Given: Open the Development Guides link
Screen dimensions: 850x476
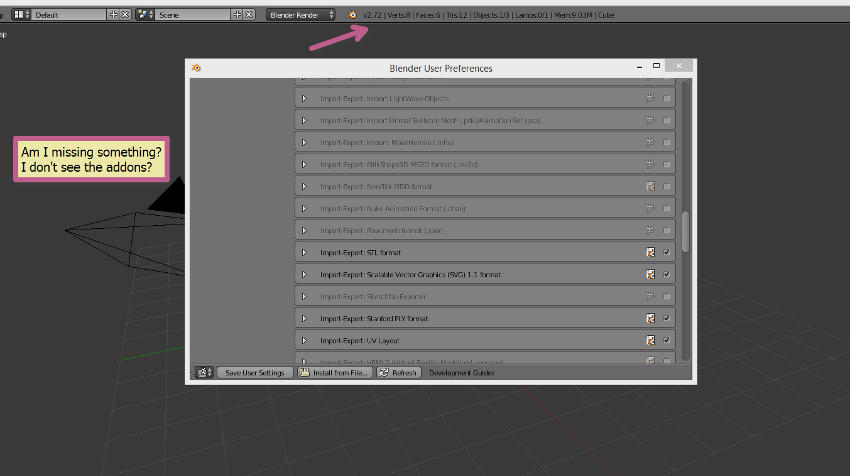Looking at the screenshot, I should click(x=461, y=372).
